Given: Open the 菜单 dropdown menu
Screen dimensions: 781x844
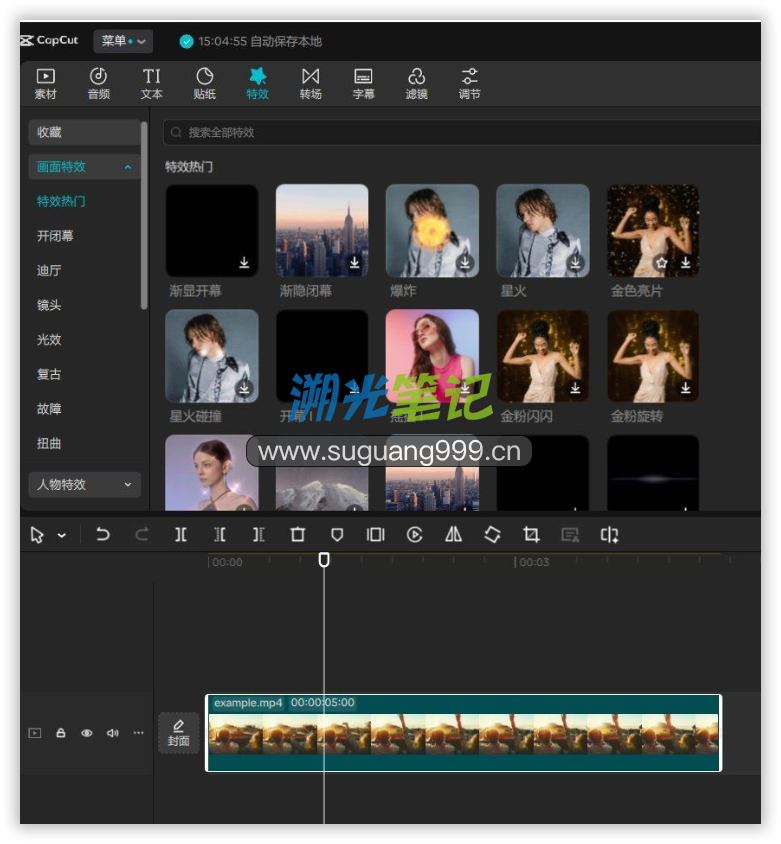Looking at the screenshot, I should click(123, 41).
